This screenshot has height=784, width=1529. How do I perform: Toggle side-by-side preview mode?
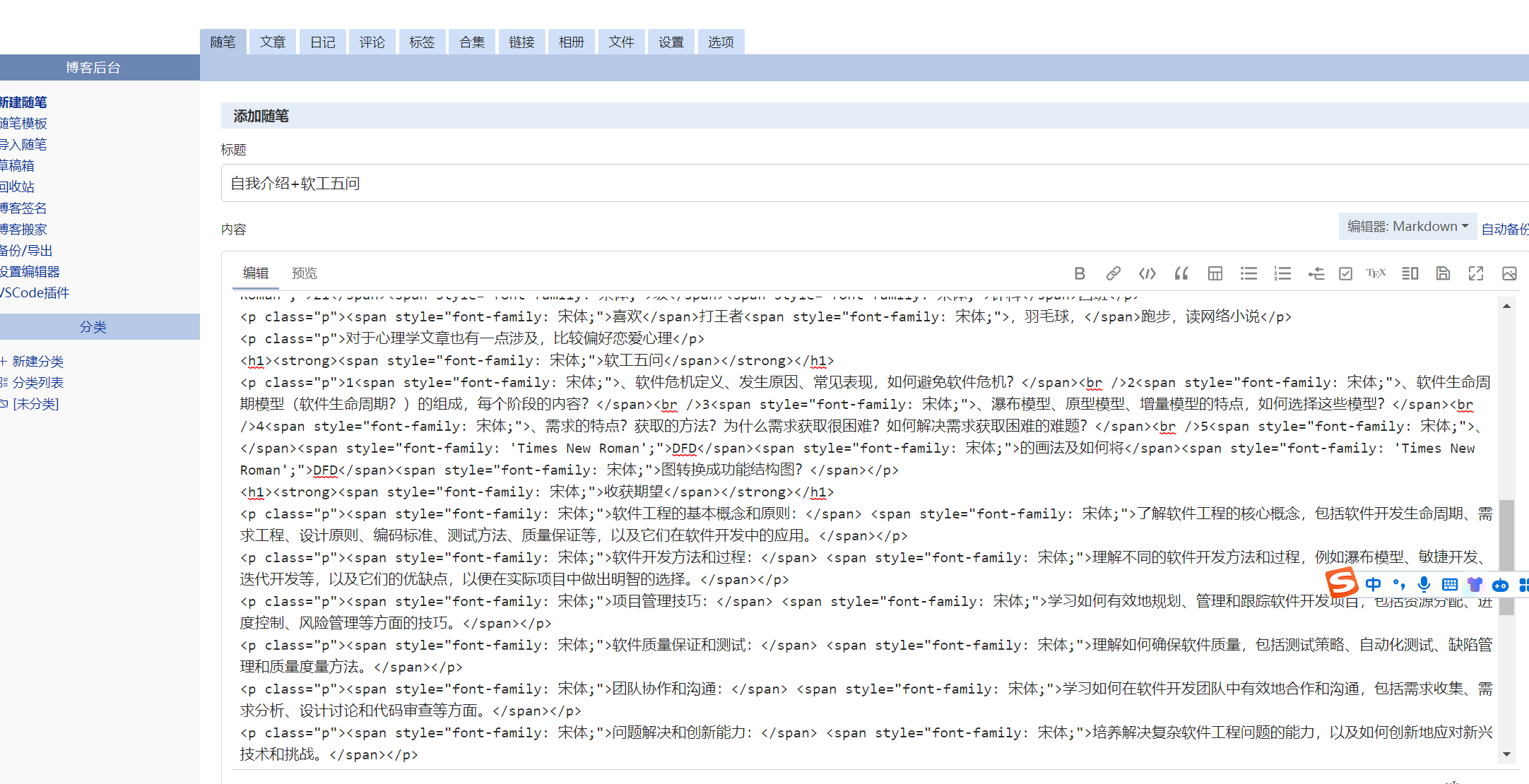[1410, 273]
